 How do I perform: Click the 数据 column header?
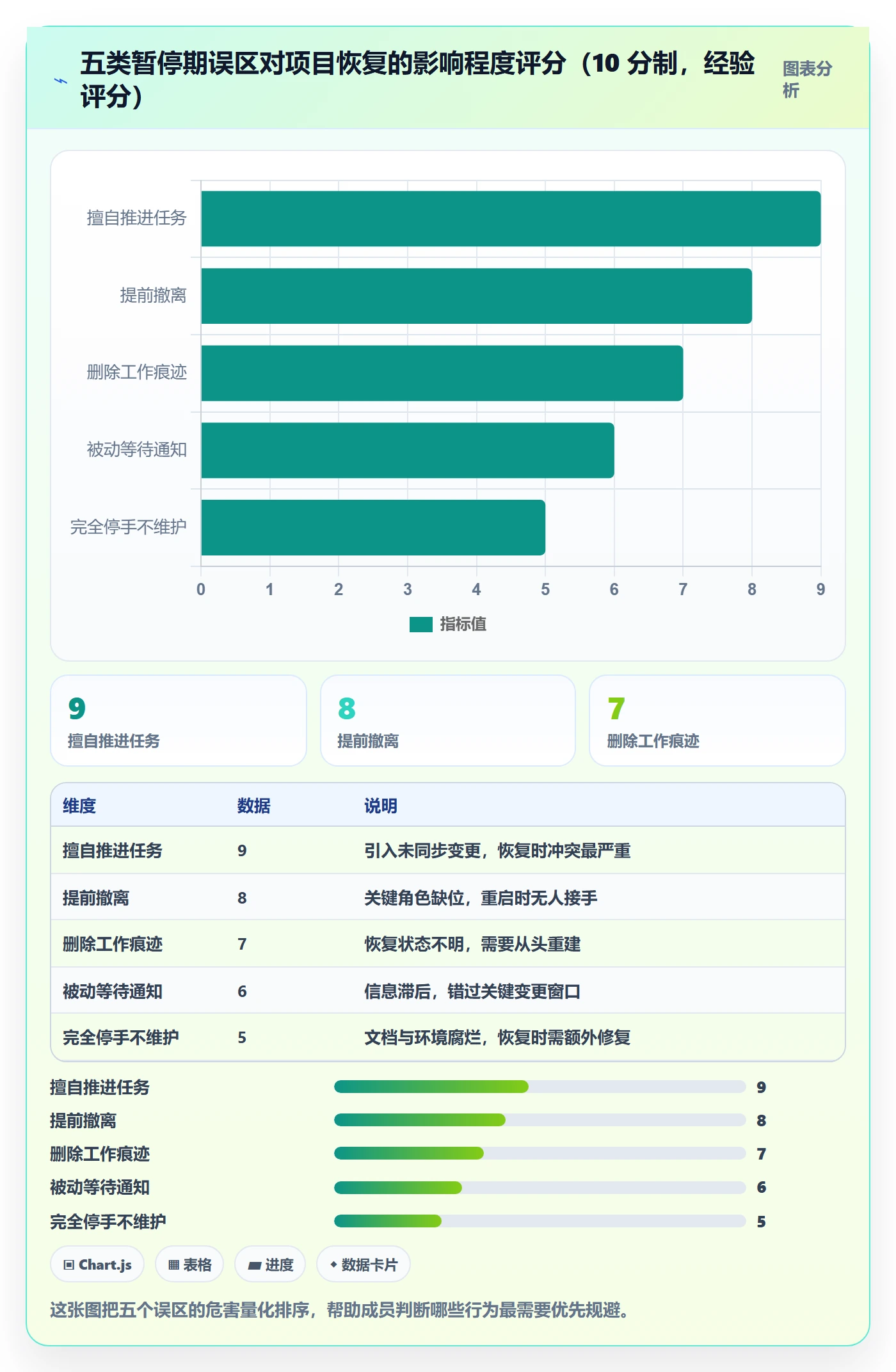254,806
